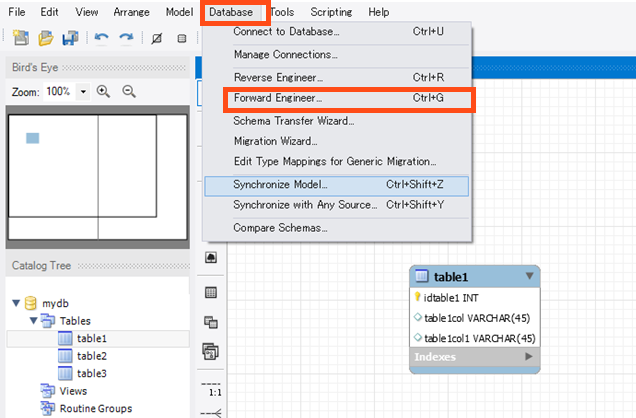
Task: Open the Model menu
Action: pyautogui.click(x=179, y=12)
